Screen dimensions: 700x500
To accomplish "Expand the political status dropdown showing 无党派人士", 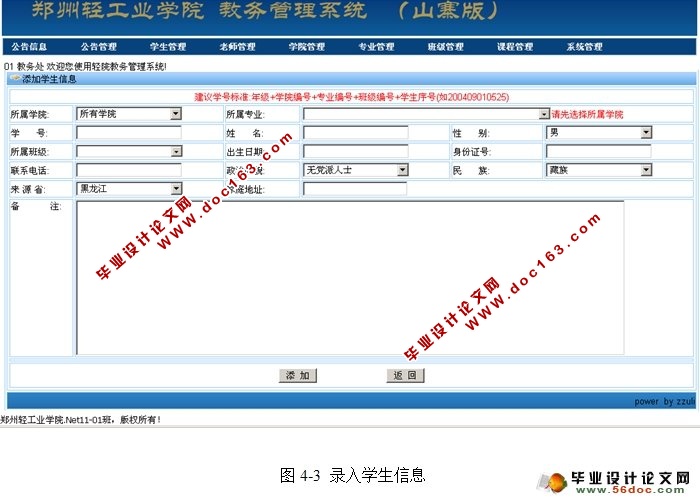I will 356,170.
